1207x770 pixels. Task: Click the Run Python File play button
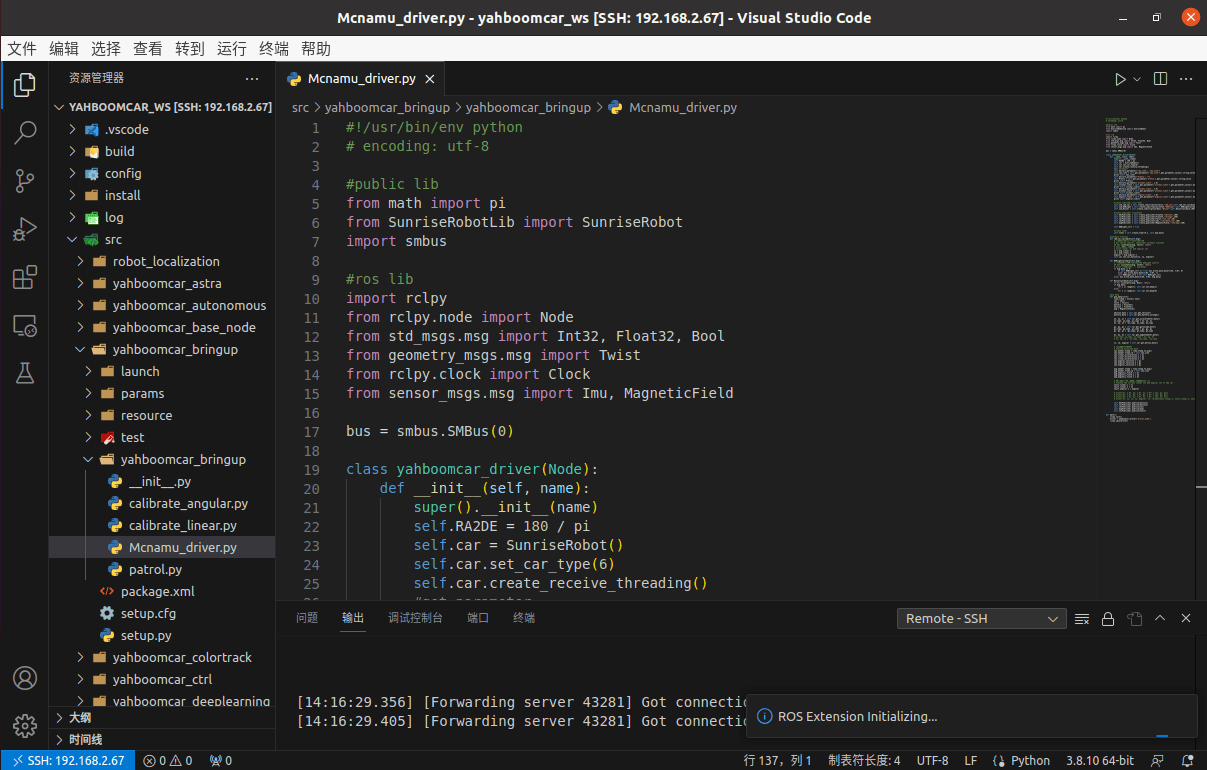(x=1120, y=79)
